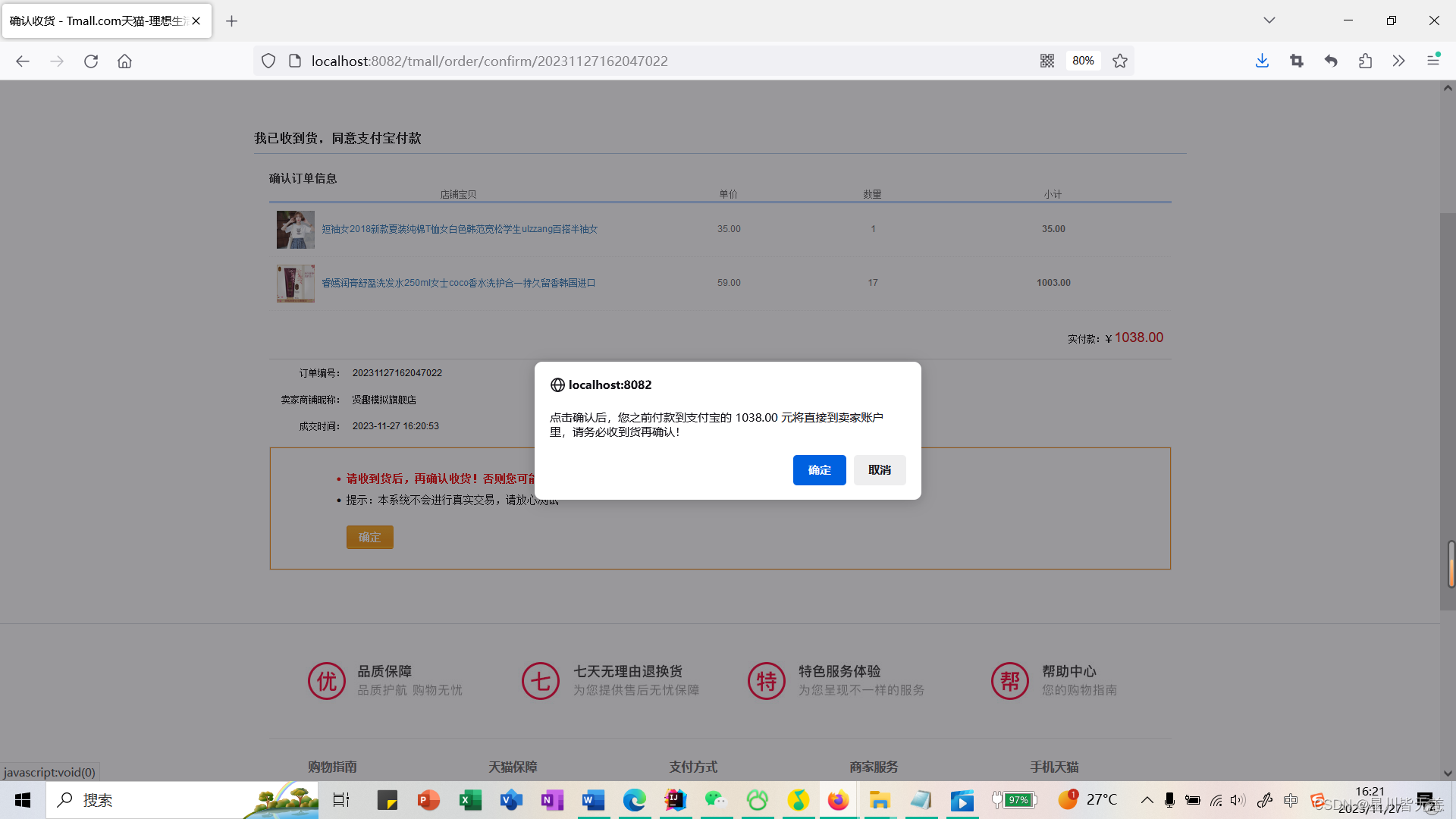Click the 帮 help center icon

click(1010, 681)
